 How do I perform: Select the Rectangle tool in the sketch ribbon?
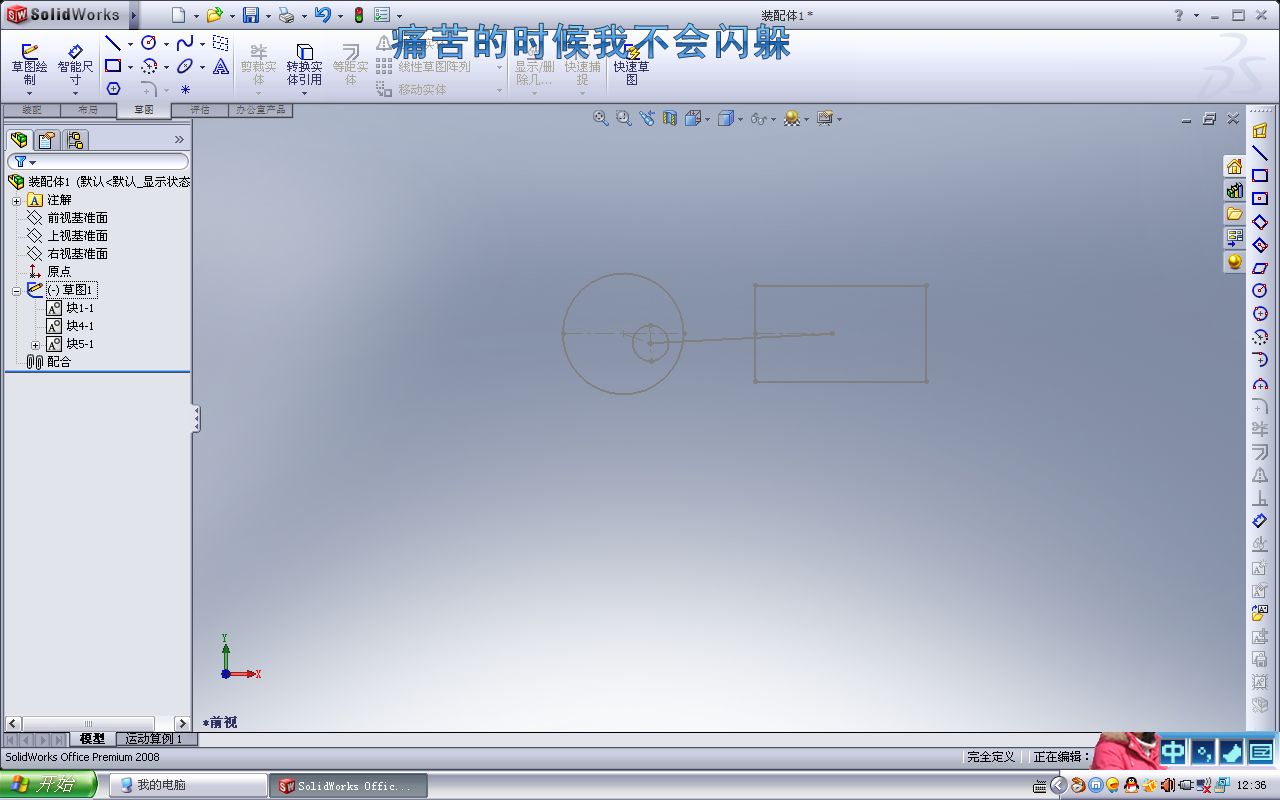[x=113, y=67]
